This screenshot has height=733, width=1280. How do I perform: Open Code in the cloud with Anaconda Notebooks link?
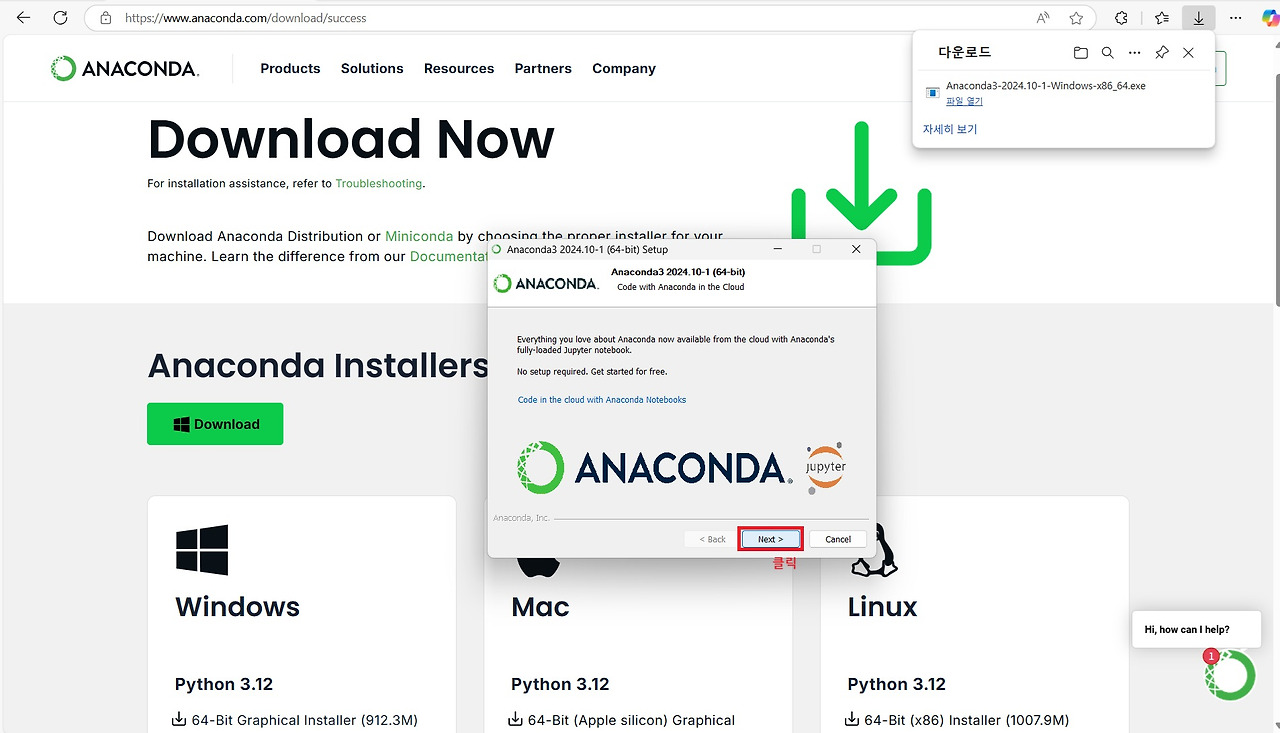click(x=602, y=400)
